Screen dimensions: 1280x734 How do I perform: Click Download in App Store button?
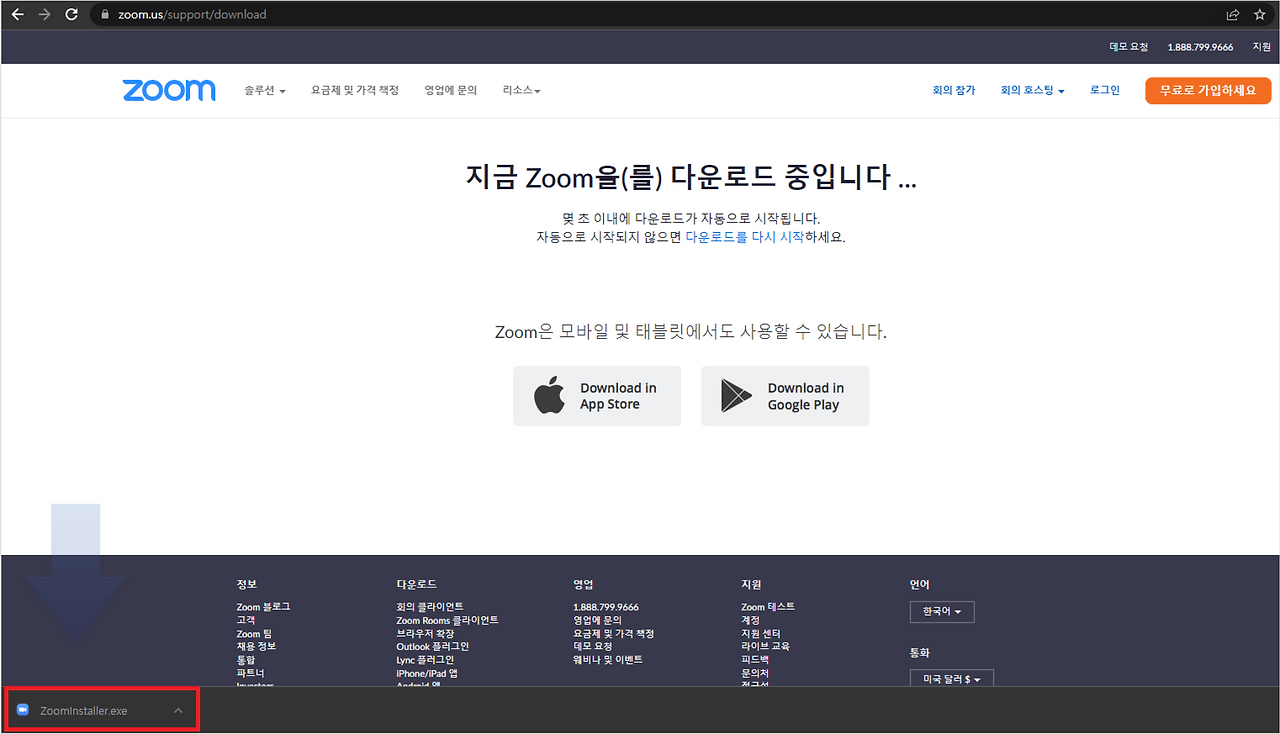(x=597, y=396)
